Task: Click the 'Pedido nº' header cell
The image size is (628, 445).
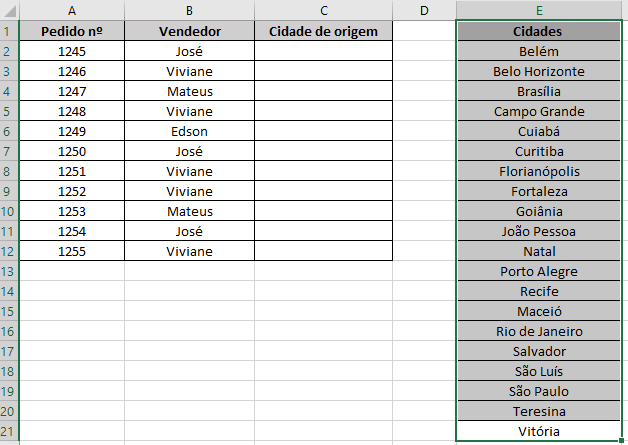Action: click(72, 32)
